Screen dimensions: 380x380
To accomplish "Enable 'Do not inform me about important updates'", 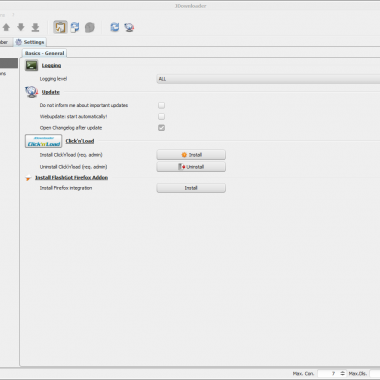I will (x=161, y=105).
